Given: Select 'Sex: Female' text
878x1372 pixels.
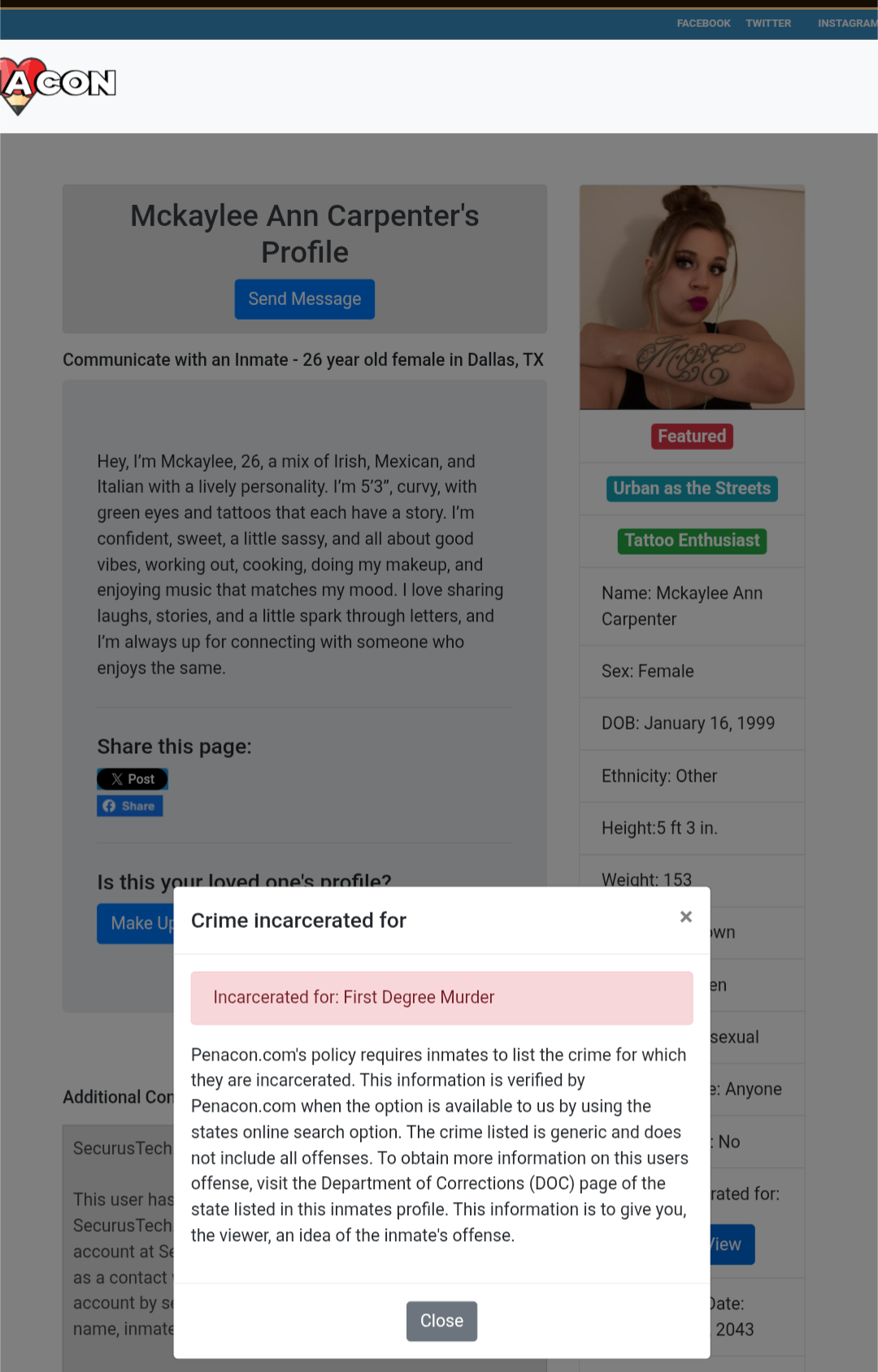Looking at the screenshot, I should pos(648,672).
